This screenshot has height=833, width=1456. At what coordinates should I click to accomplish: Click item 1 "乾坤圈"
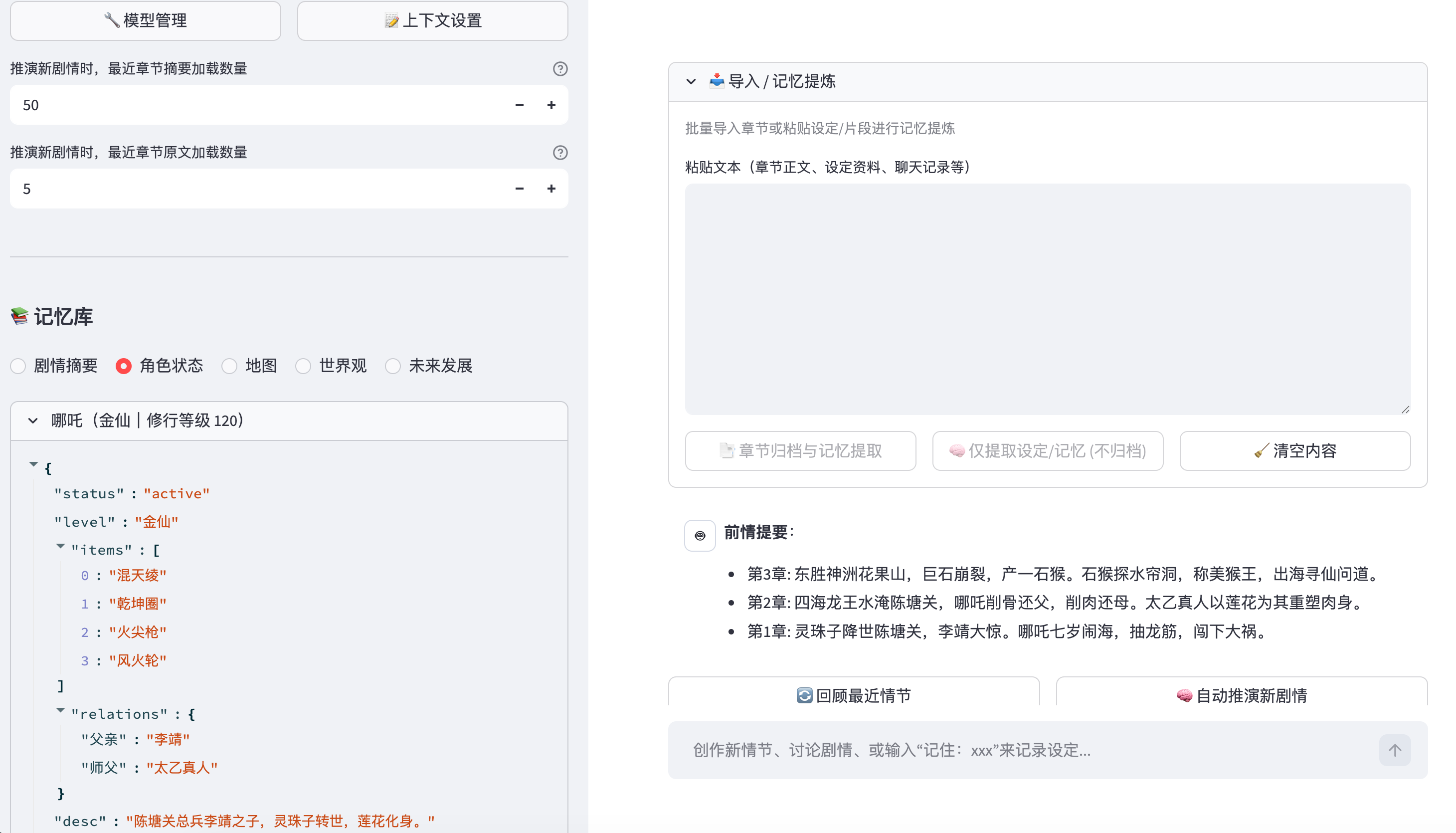click(x=138, y=604)
